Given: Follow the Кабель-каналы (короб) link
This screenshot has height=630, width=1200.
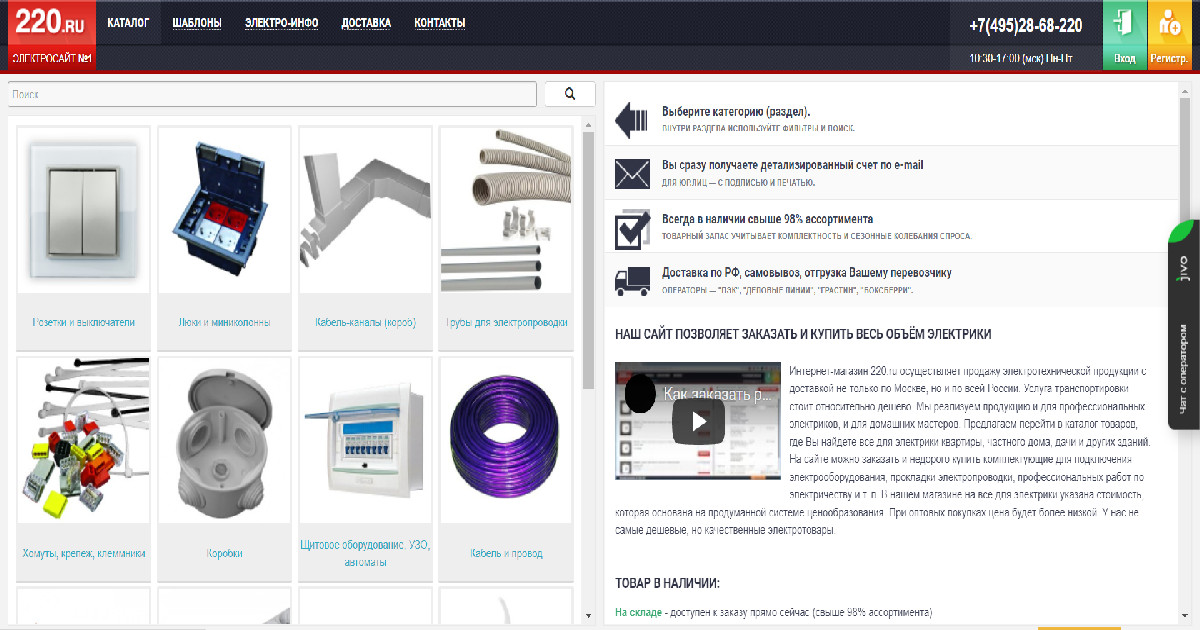Looking at the screenshot, I should point(365,323).
